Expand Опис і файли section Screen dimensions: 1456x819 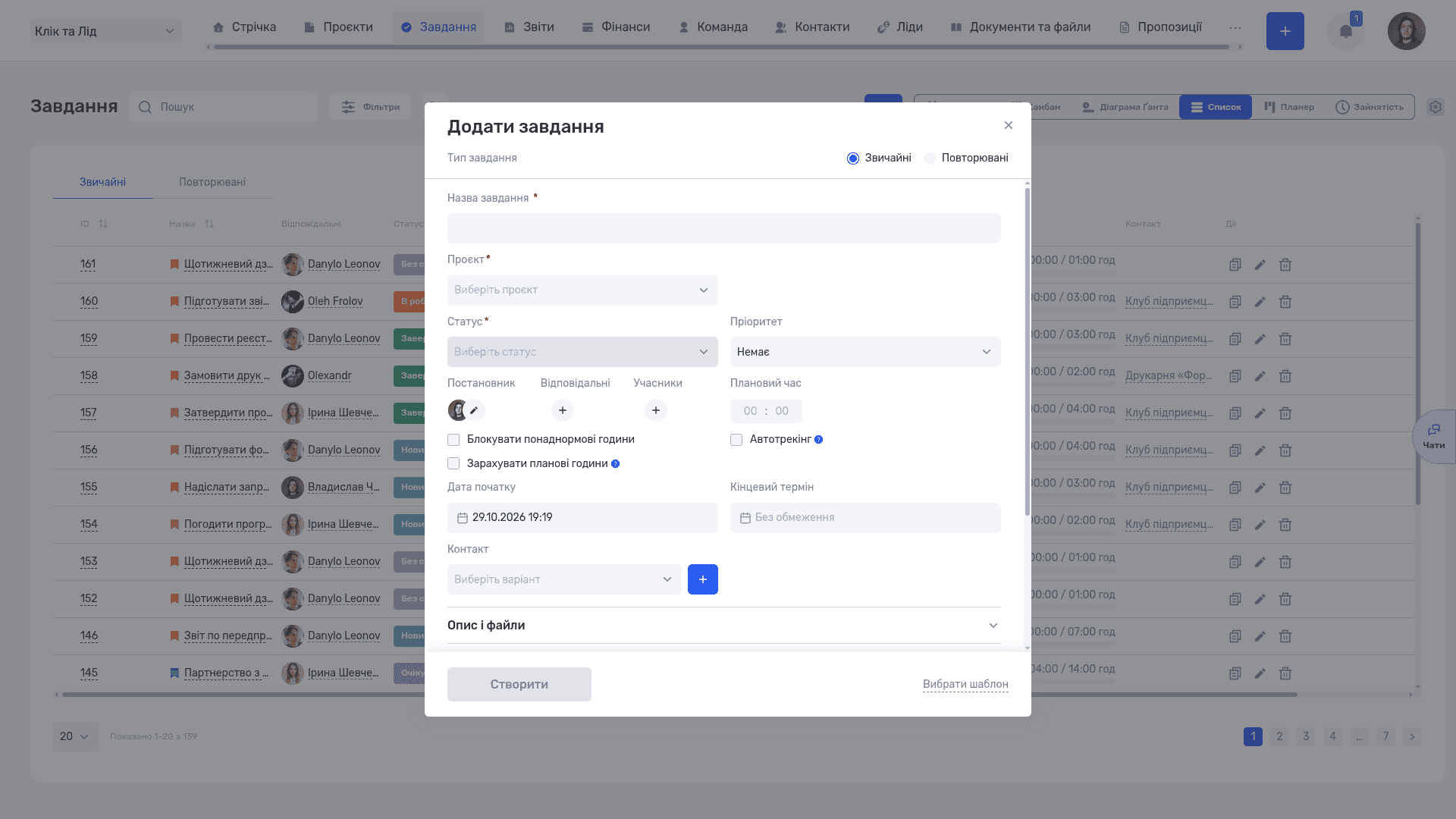723,626
